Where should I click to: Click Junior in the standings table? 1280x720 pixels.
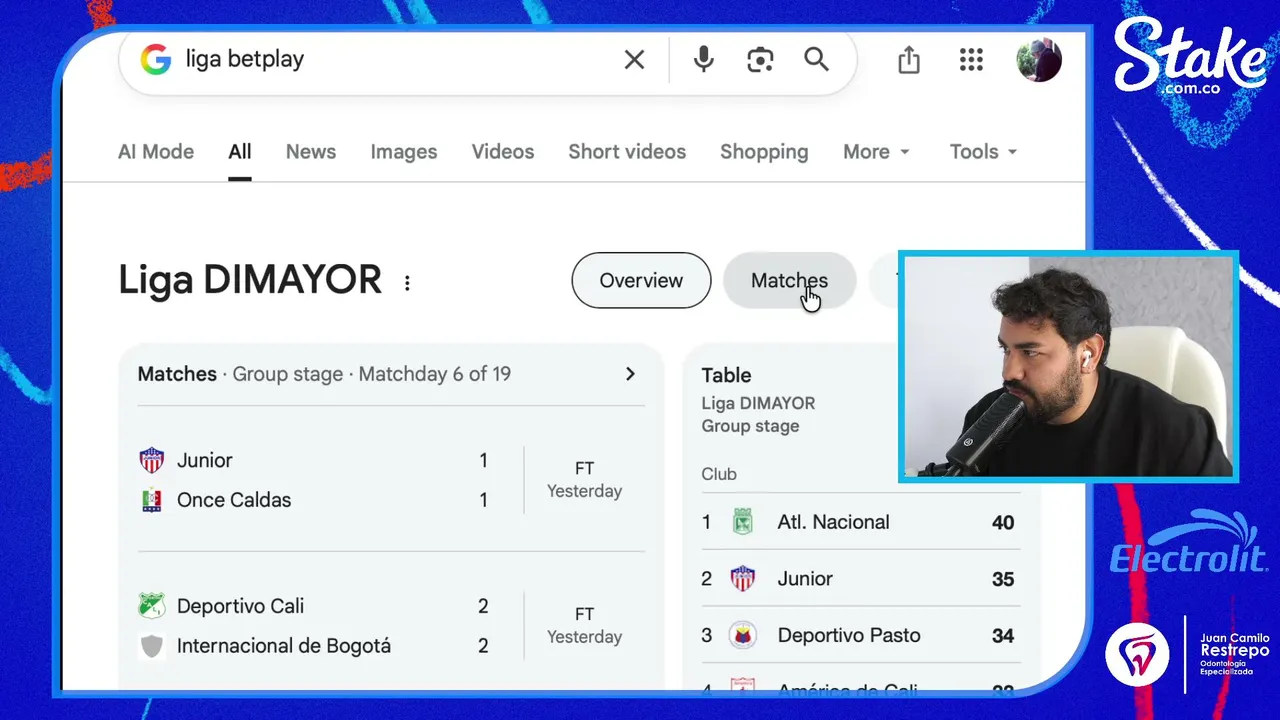coord(805,579)
